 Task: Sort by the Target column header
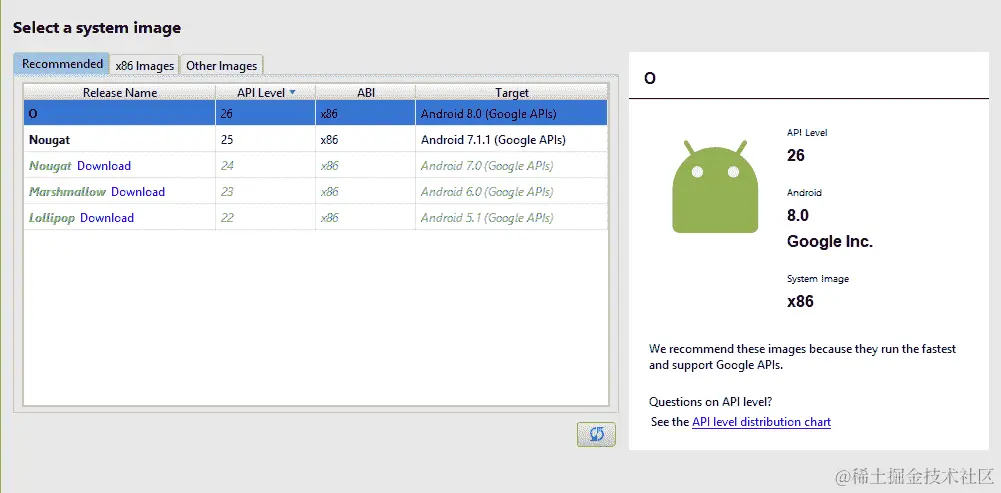(512, 93)
